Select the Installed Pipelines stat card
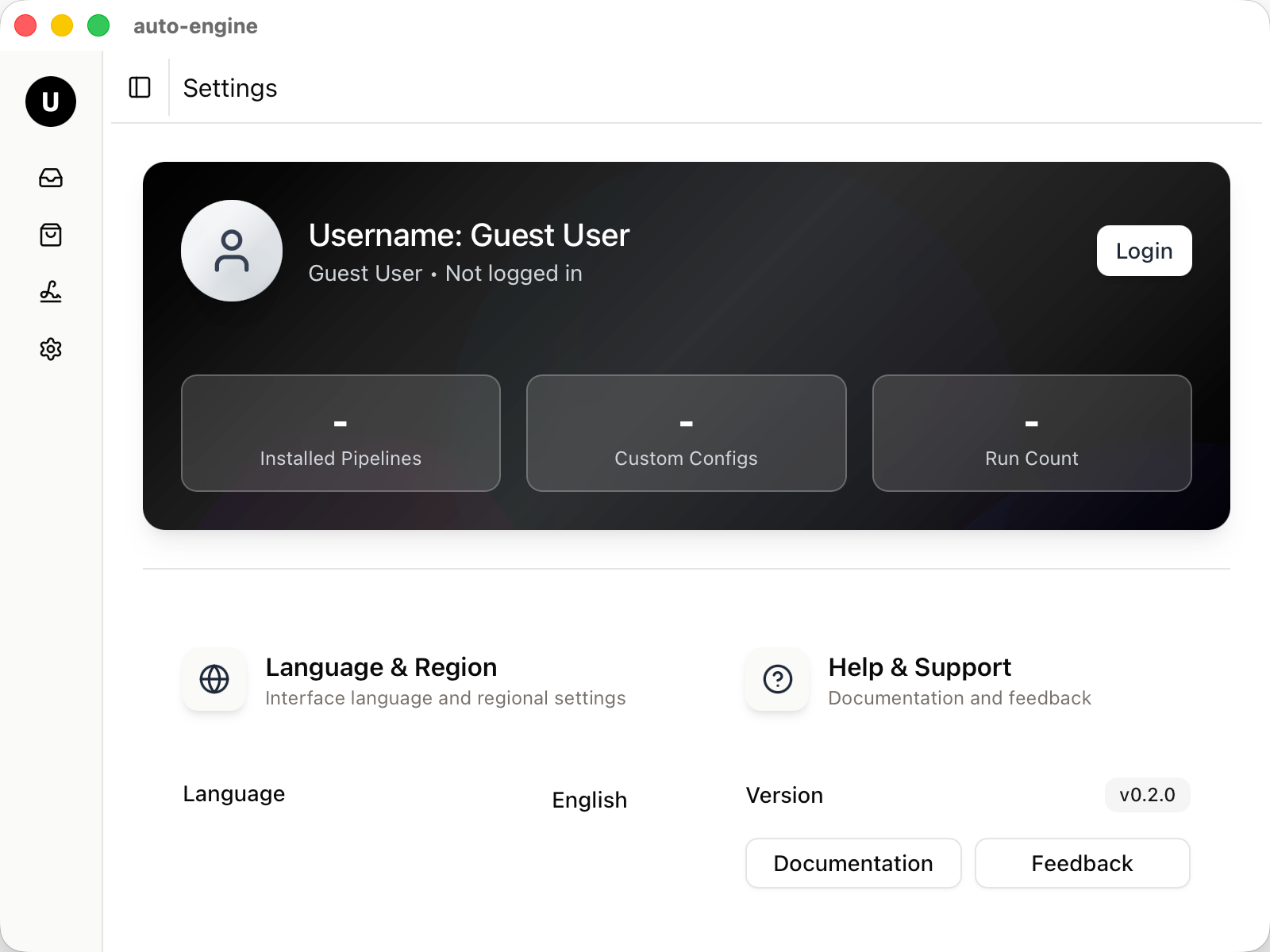The height and width of the screenshot is (952, 1270). [x=341, y=433]
